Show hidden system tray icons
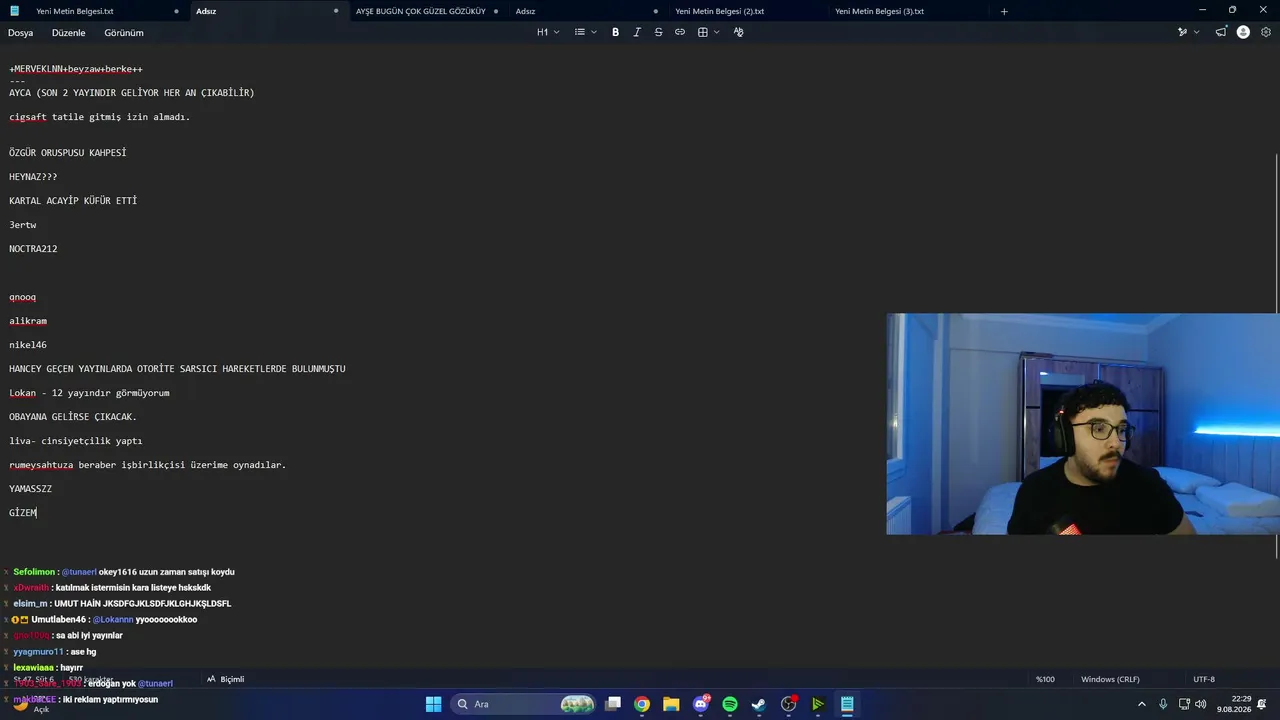Viewport: 1280px width, 720px height. click(x=1142, y=704)
